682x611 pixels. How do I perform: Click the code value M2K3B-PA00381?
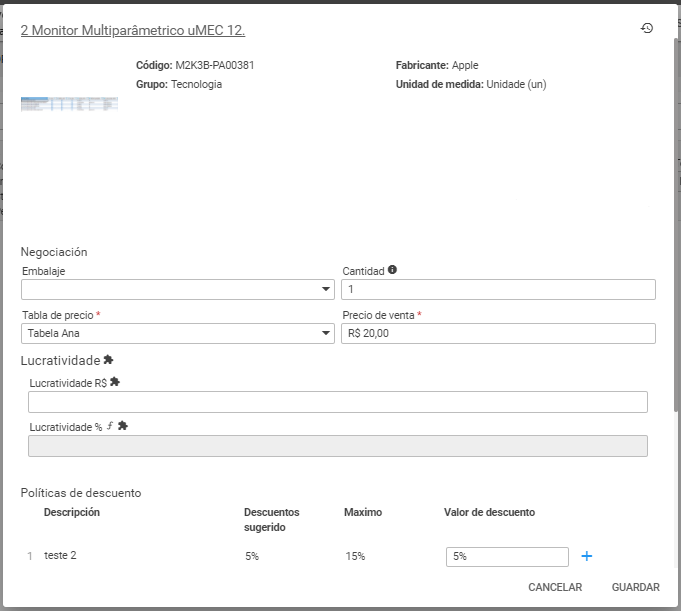click(x=215, y=65)
